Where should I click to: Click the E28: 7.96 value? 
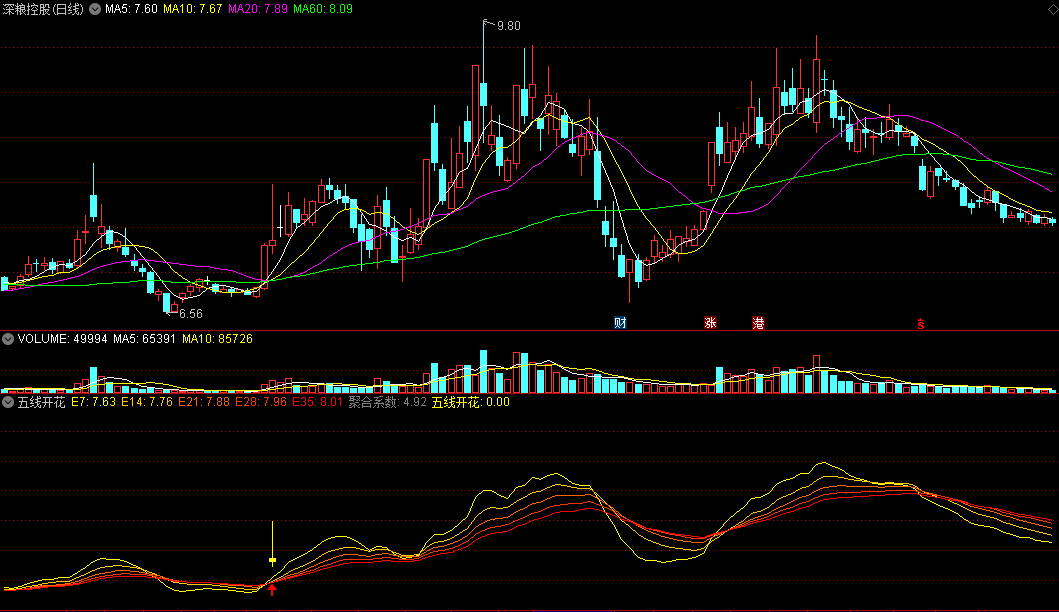261,402
